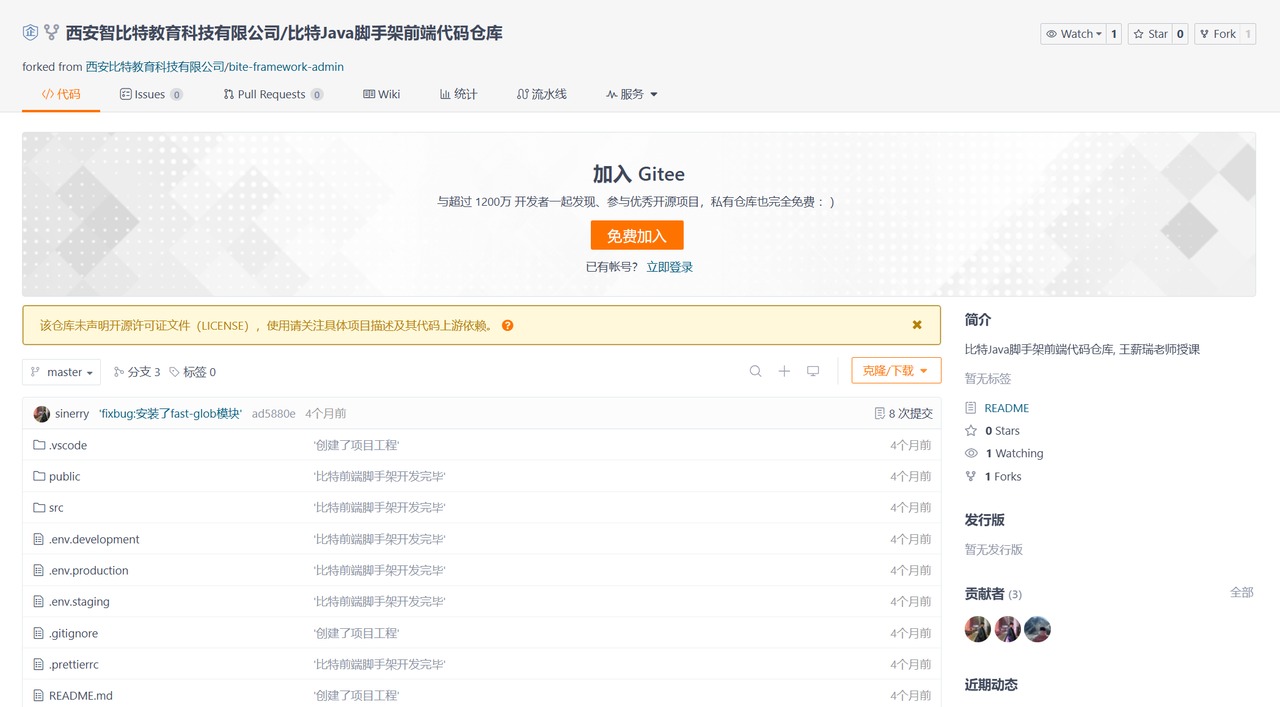Click the src folder icon
The height and width of the screenshot is (707, 1280).
tap(39, 507)
